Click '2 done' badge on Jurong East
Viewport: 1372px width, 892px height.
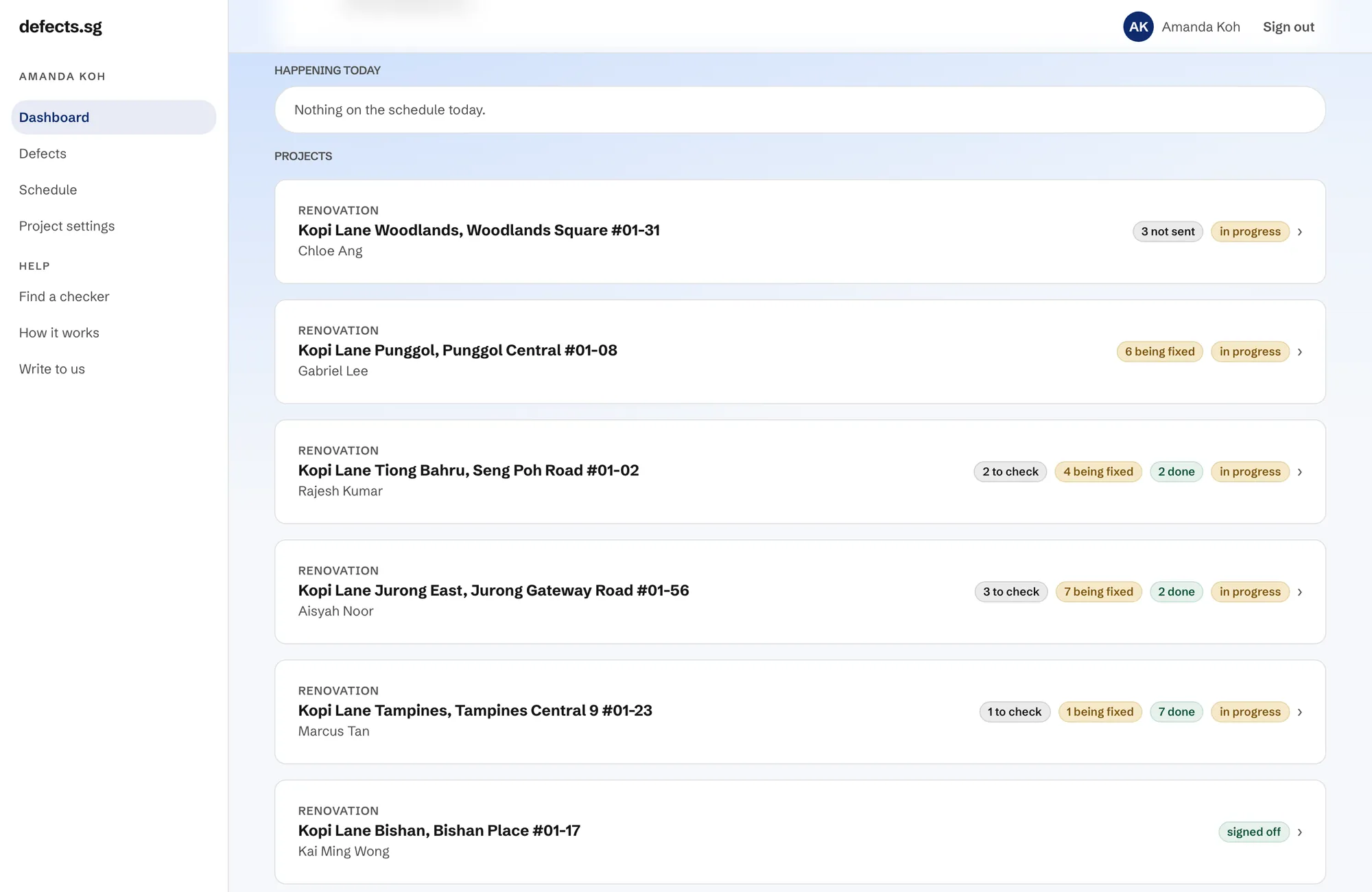click(x=1176, y=592)
